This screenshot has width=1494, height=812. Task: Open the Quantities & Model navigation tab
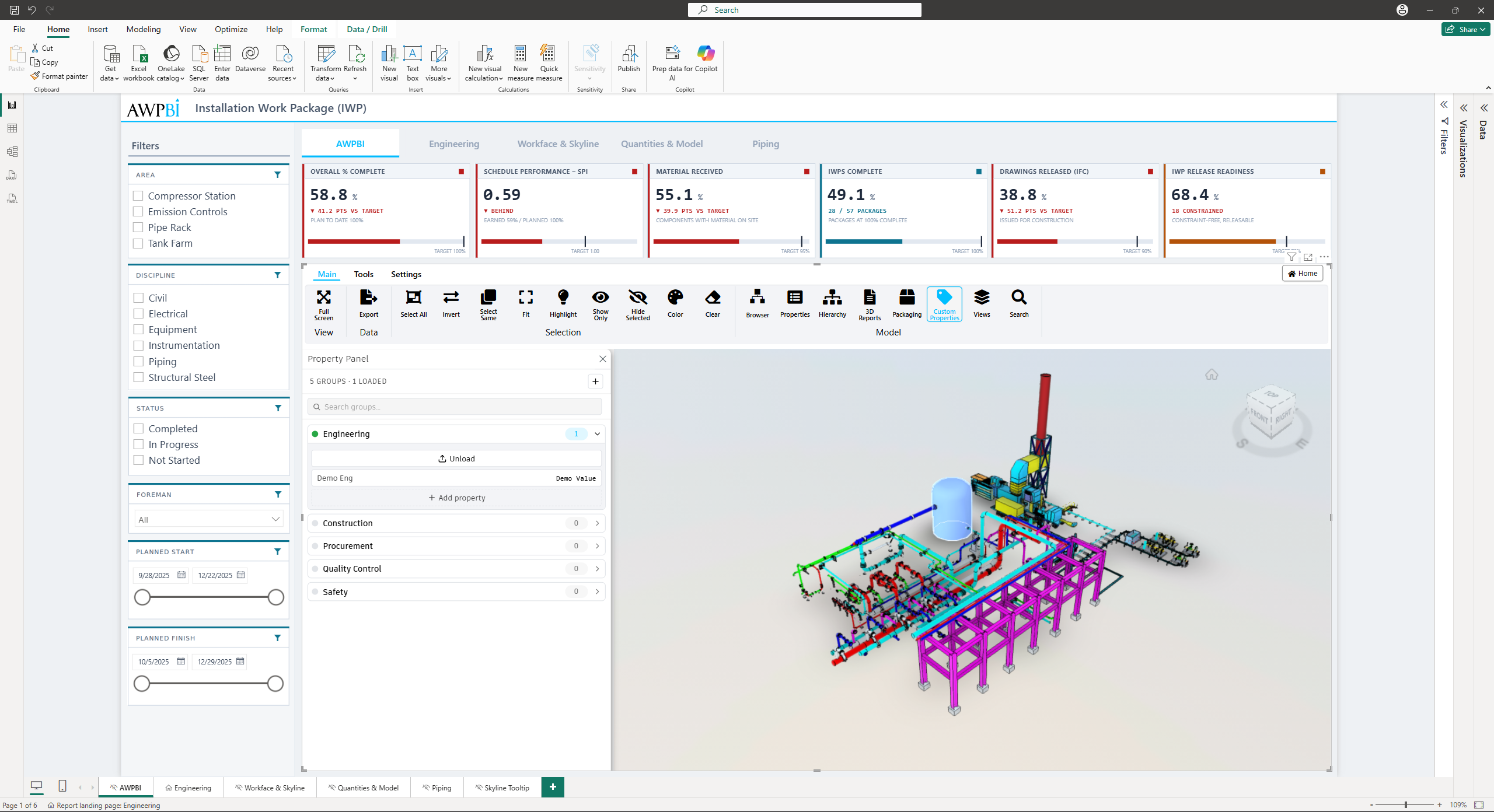[x=662, y=144]
